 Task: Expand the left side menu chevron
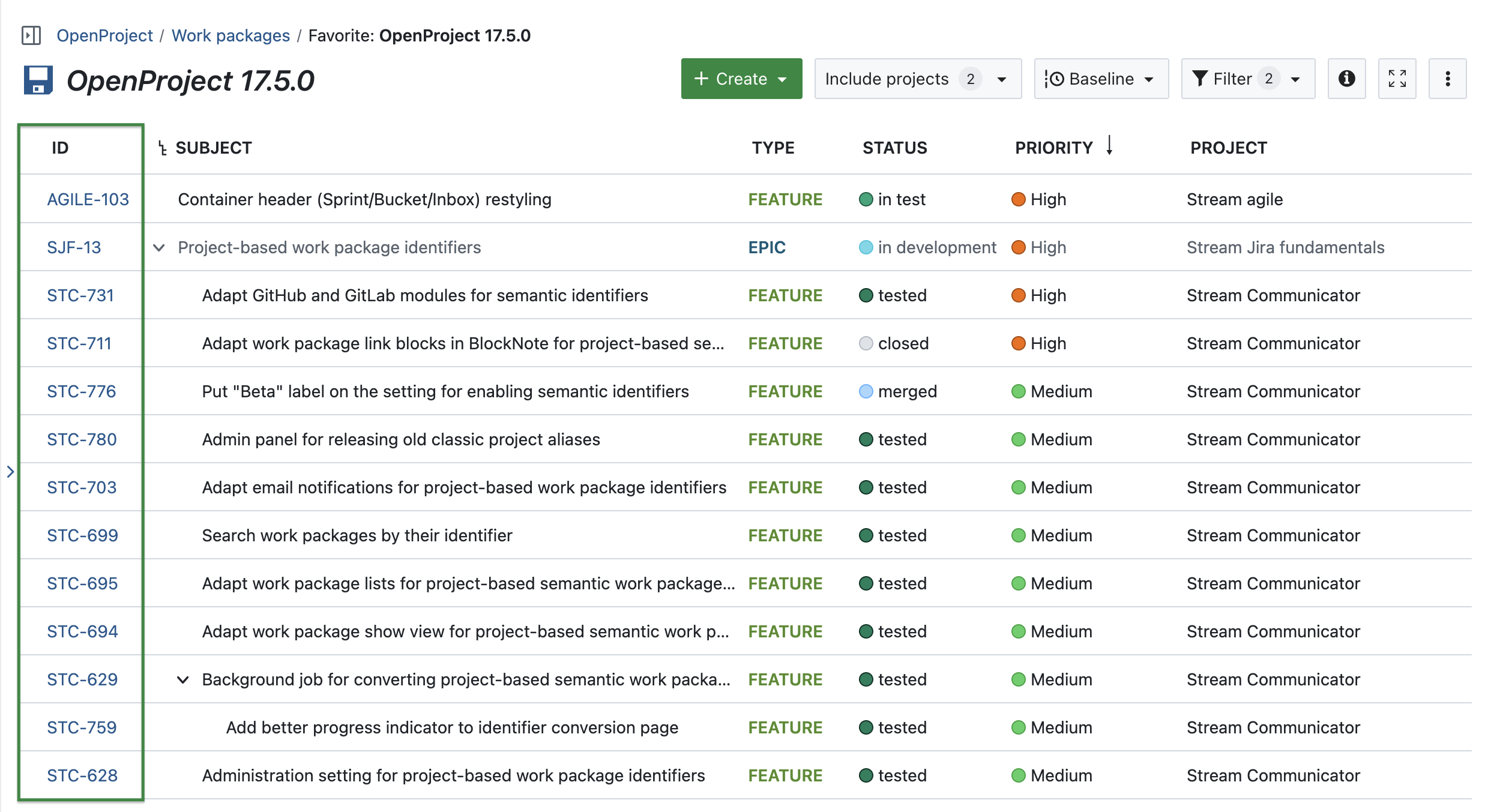(10, 472)
